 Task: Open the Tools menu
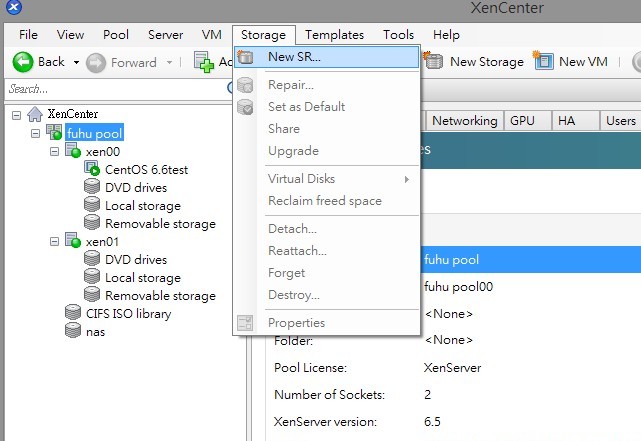(x=398, y=35)
